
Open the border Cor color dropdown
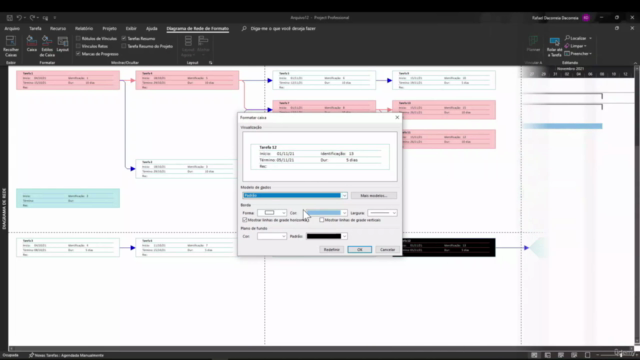pos(344,213)
